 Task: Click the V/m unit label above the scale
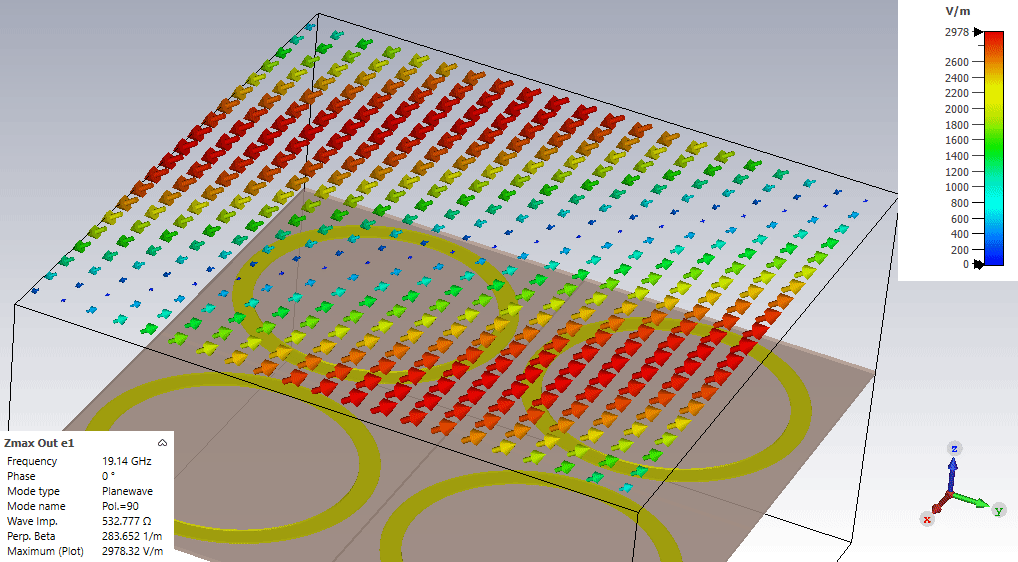pyautogui.click(x=958, y=11)
